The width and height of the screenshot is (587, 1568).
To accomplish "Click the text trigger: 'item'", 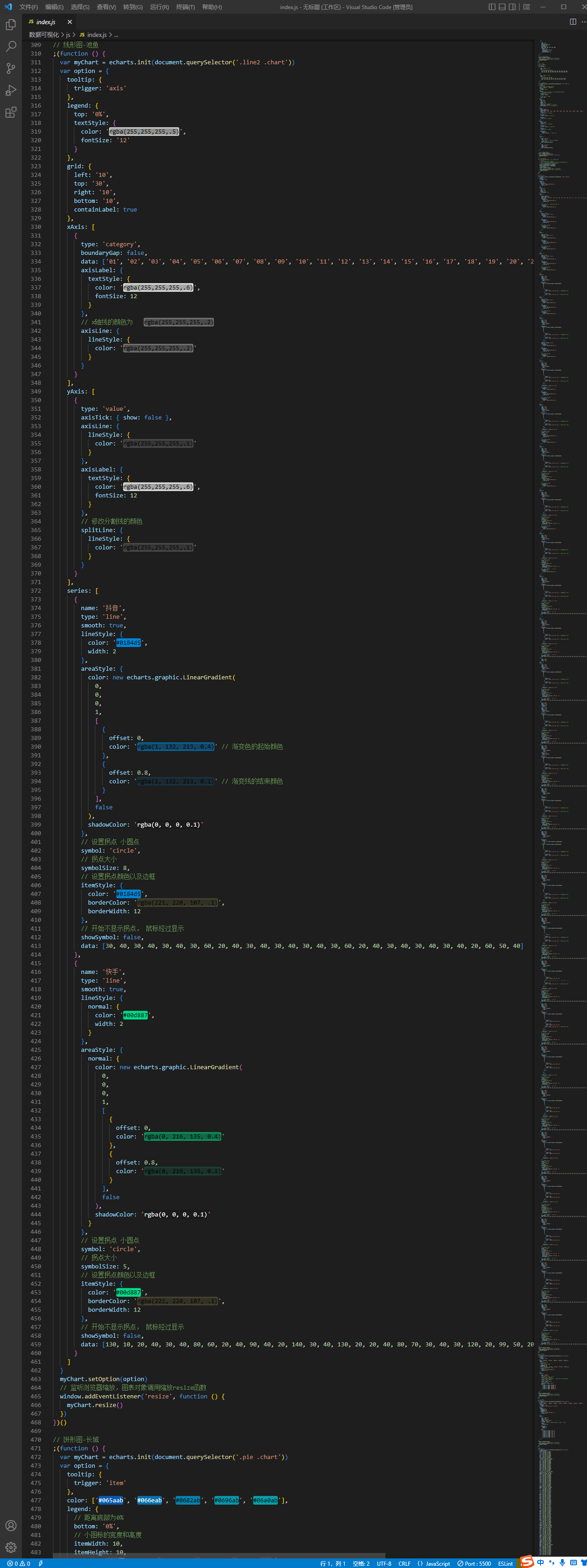I will [x=100, y=1483].
